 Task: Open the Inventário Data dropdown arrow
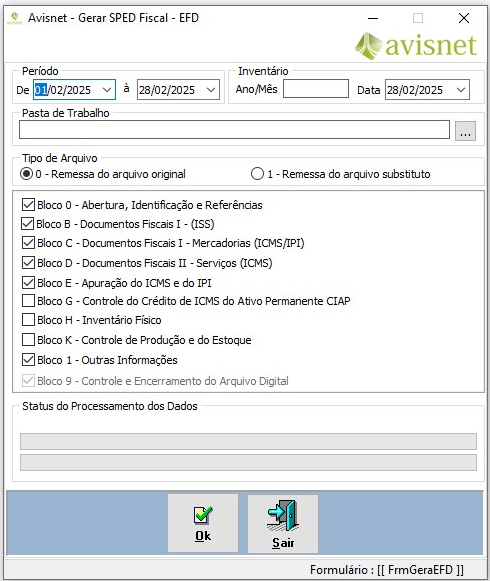click(x=461, y=90)
